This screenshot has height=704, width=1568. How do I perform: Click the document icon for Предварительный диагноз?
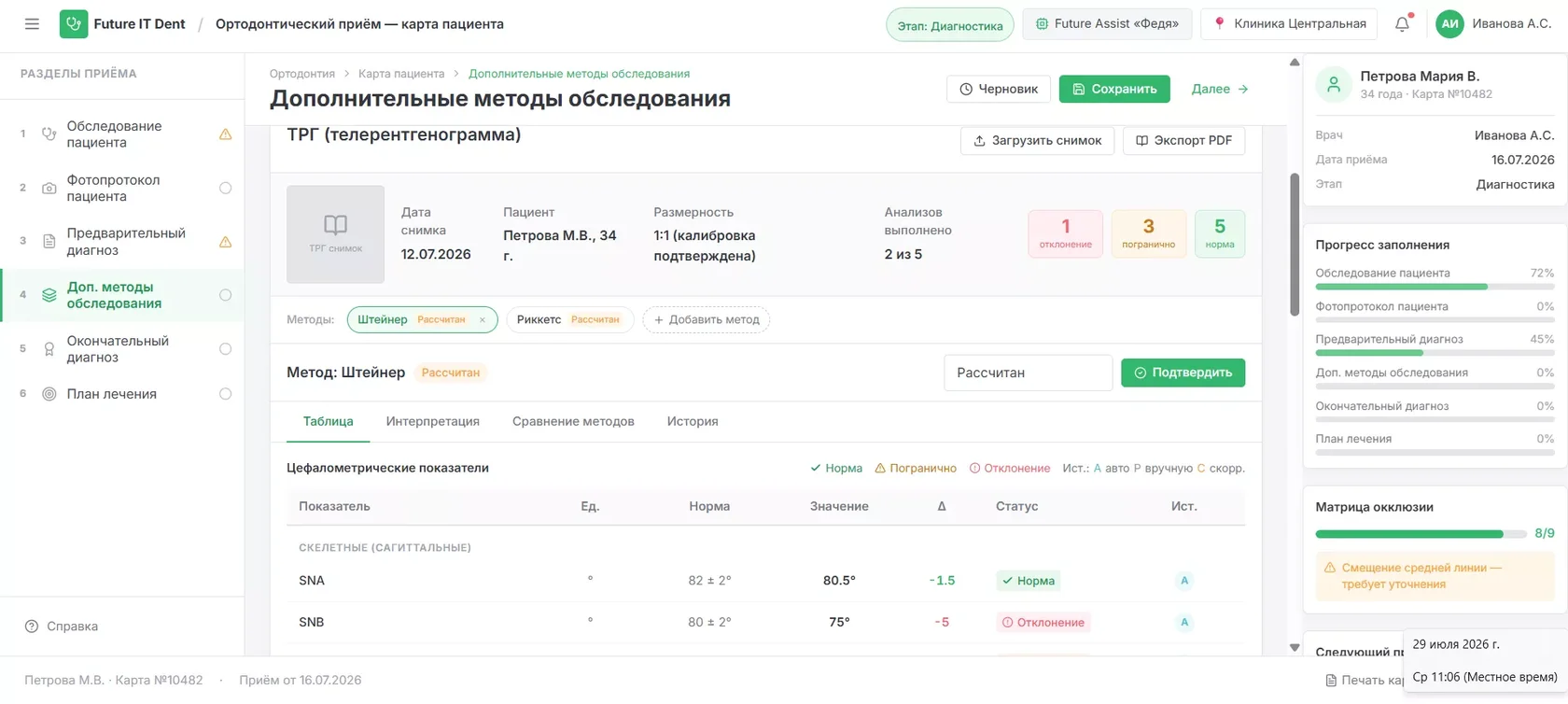point(49,242)
